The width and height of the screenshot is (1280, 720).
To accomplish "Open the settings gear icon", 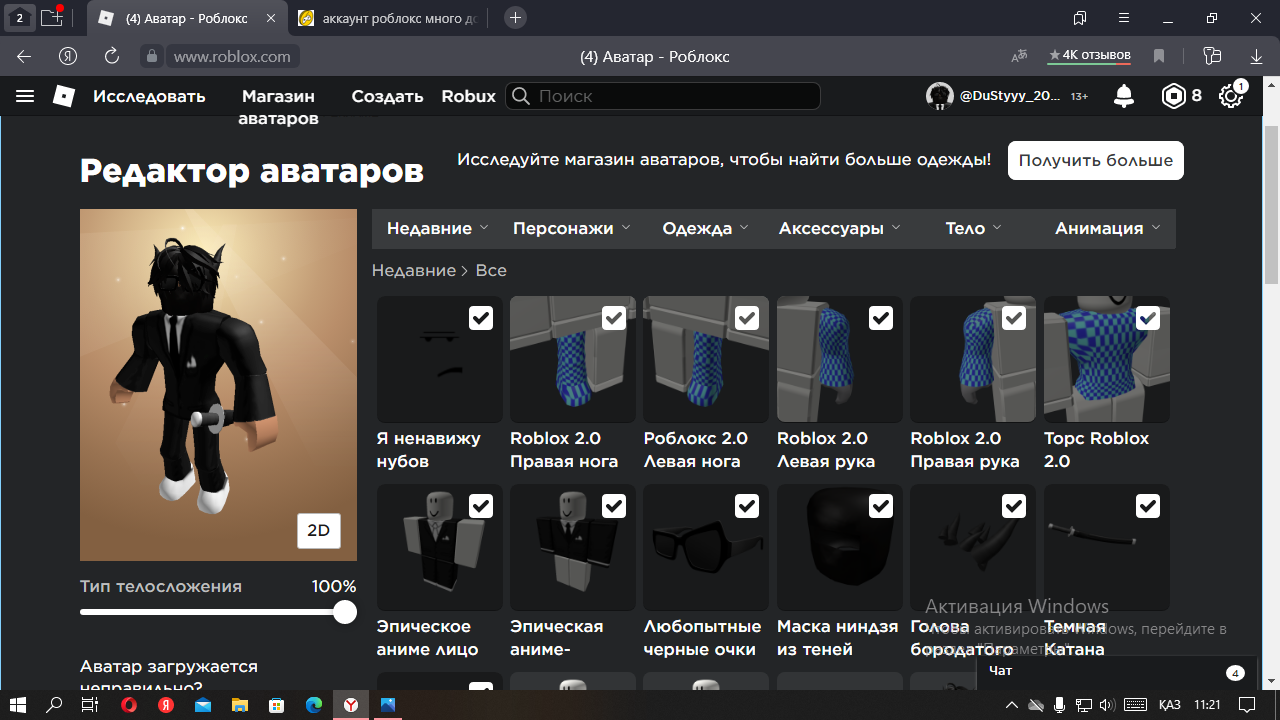I will tap(1230, 96).
